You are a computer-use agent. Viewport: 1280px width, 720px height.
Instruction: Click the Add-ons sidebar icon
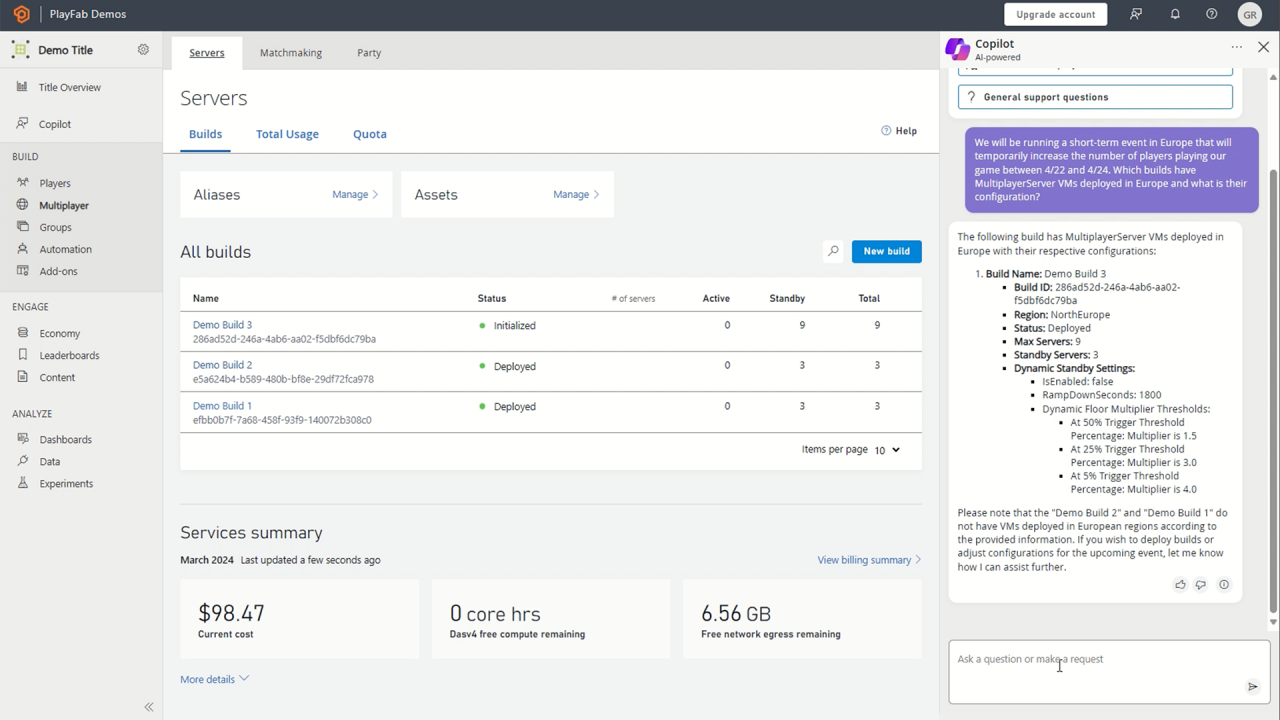click(22, 271)
